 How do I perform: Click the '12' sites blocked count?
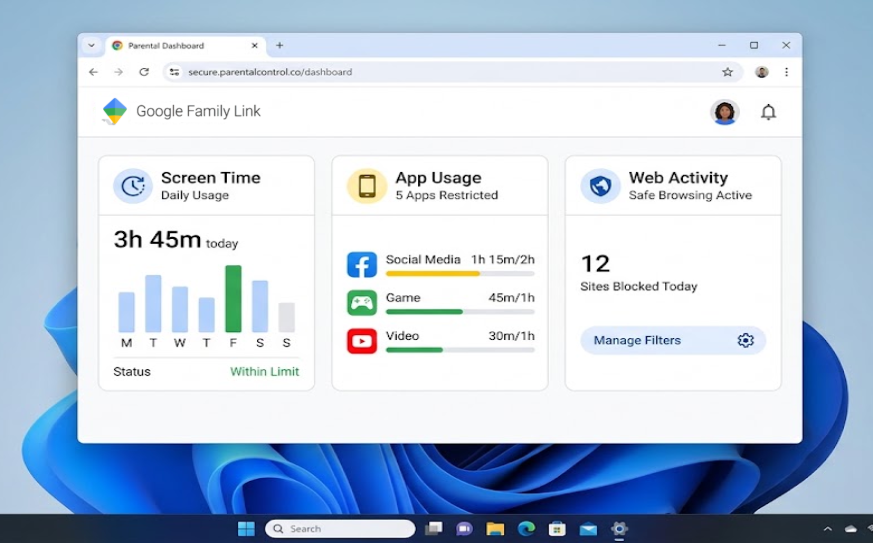click(595, 263)
